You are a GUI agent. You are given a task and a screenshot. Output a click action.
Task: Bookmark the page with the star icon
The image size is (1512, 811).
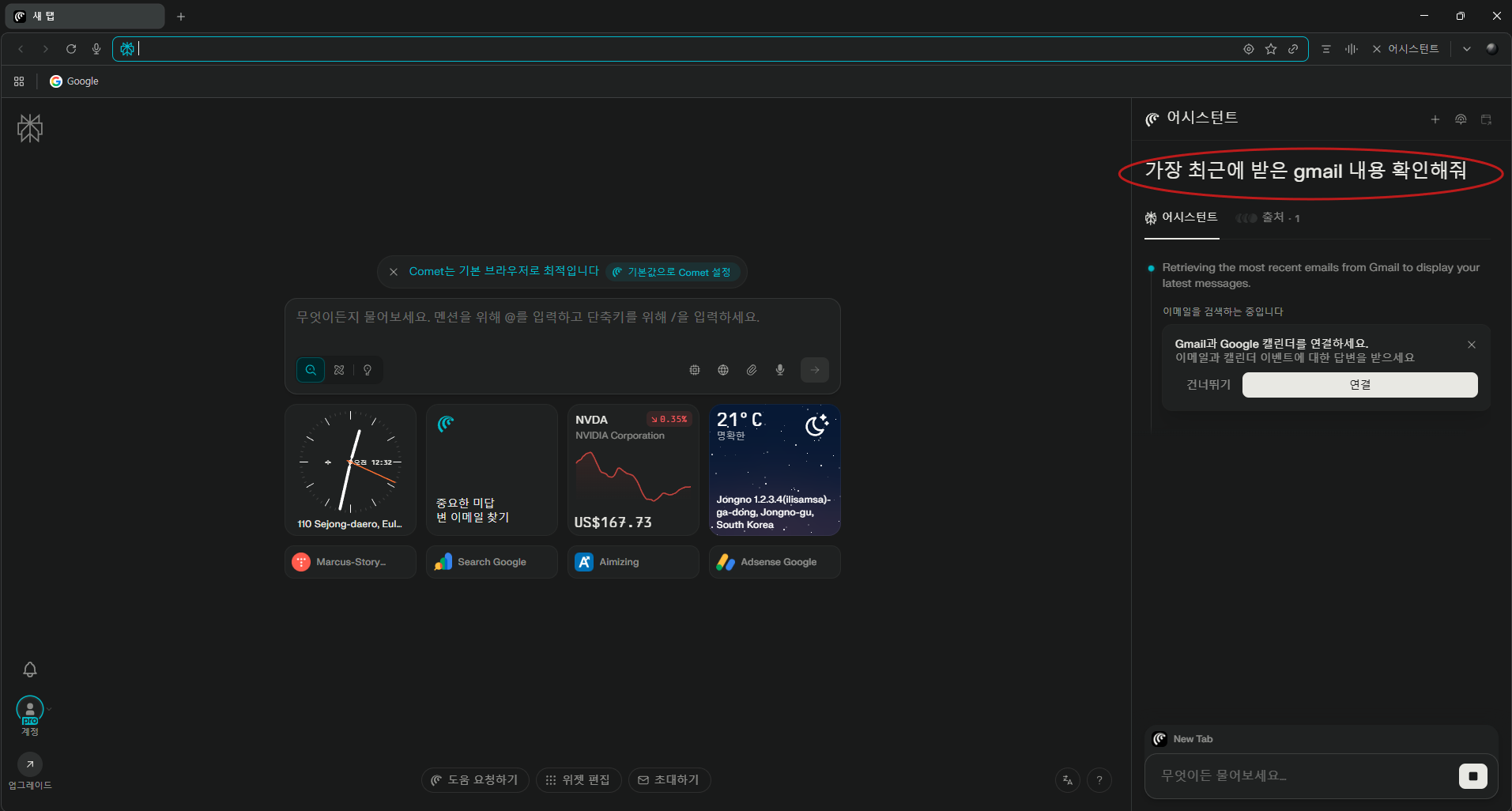pos(1271,49)
